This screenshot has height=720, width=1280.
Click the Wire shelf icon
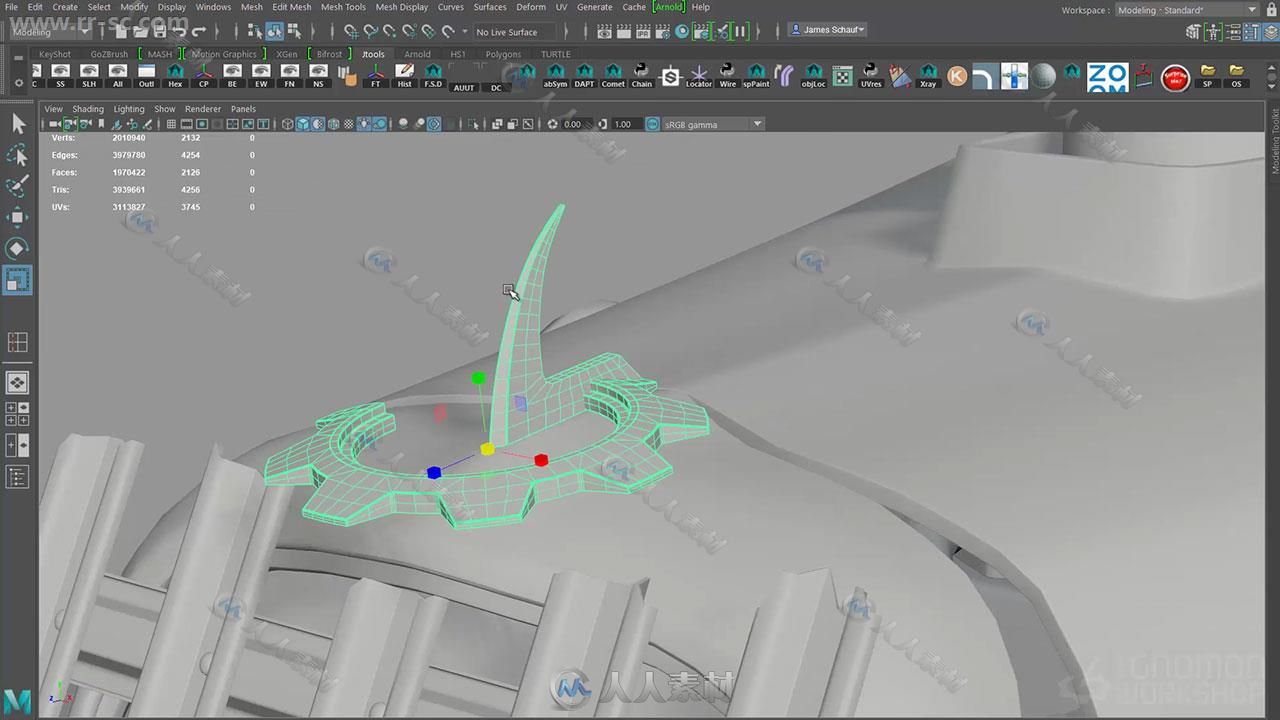(727, 76)
